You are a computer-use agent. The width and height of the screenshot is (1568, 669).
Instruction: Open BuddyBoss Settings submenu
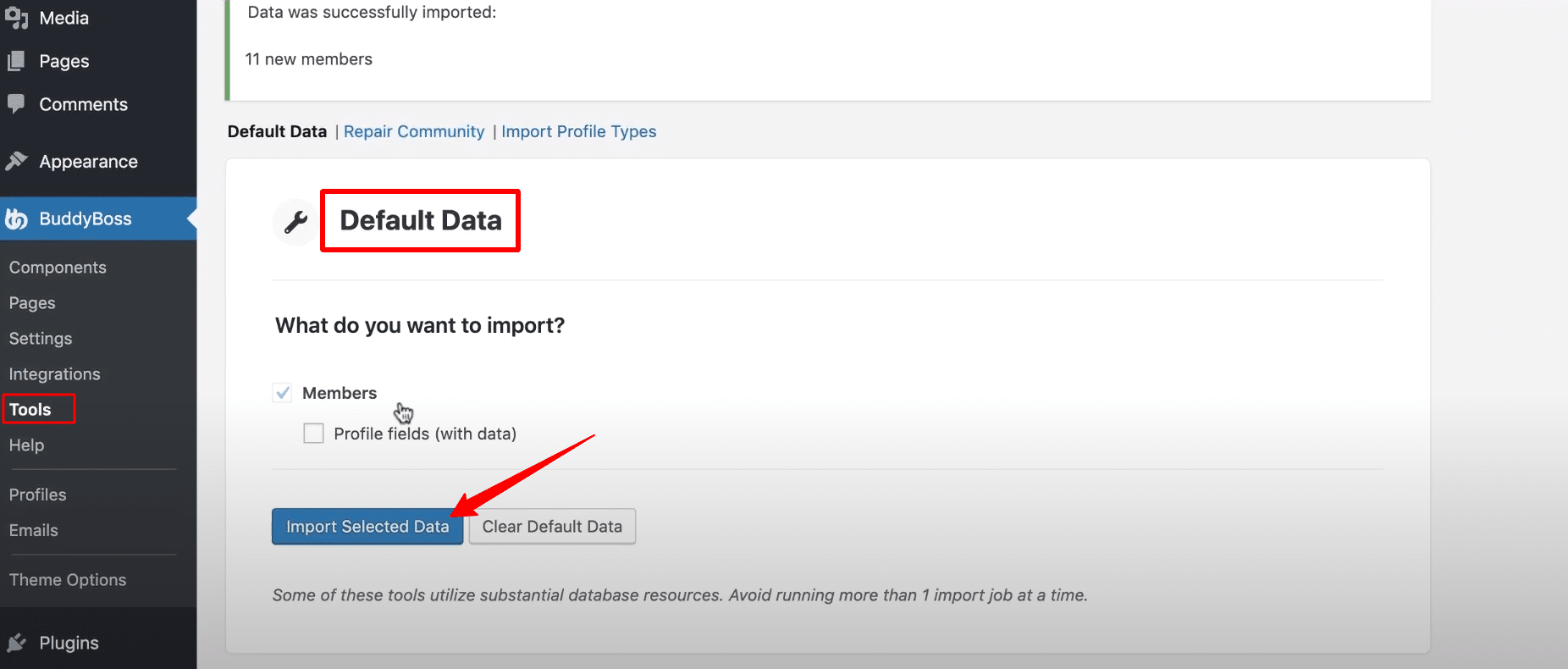click(41, 339)
